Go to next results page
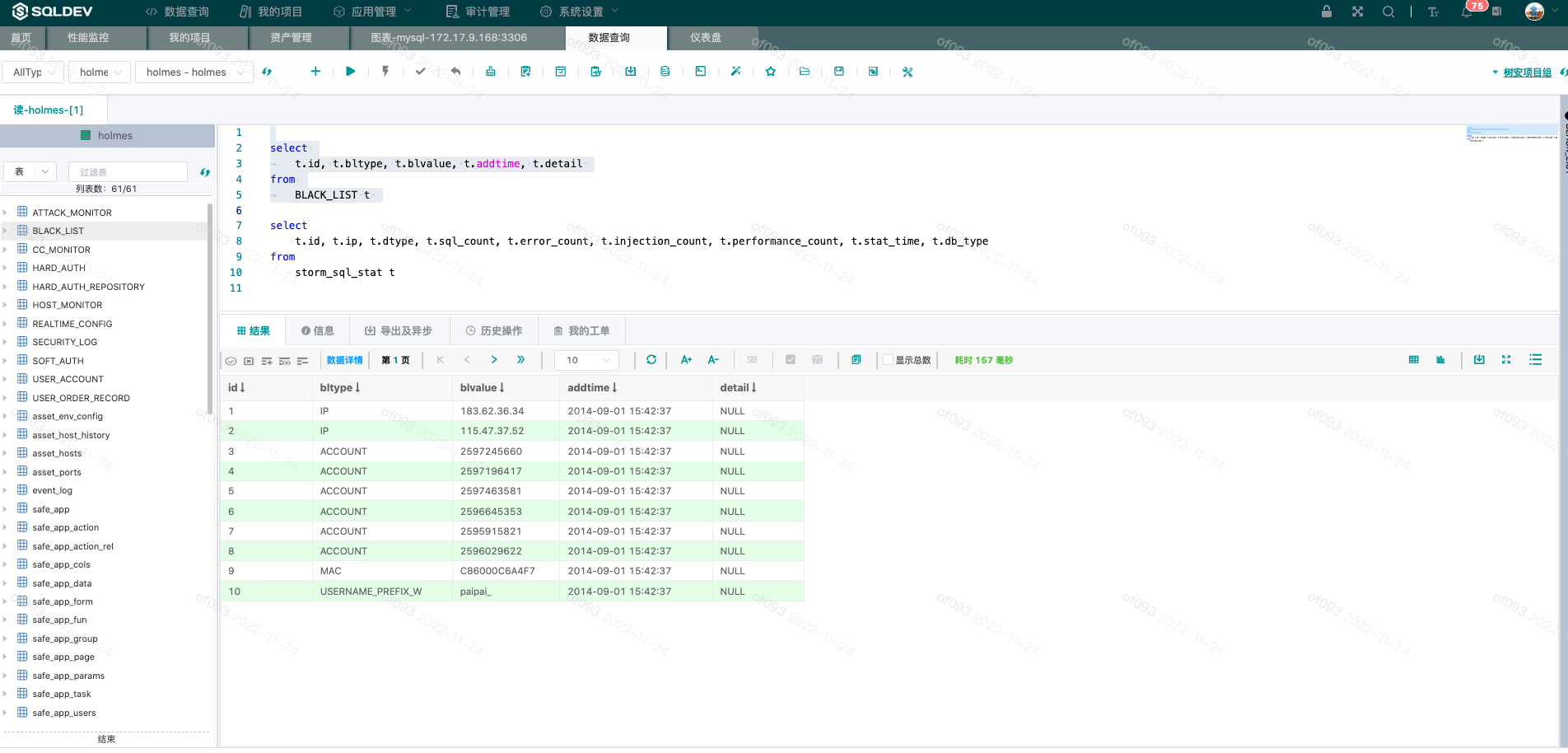Screen dimensions: 1568x753 (x=494, y=360)
